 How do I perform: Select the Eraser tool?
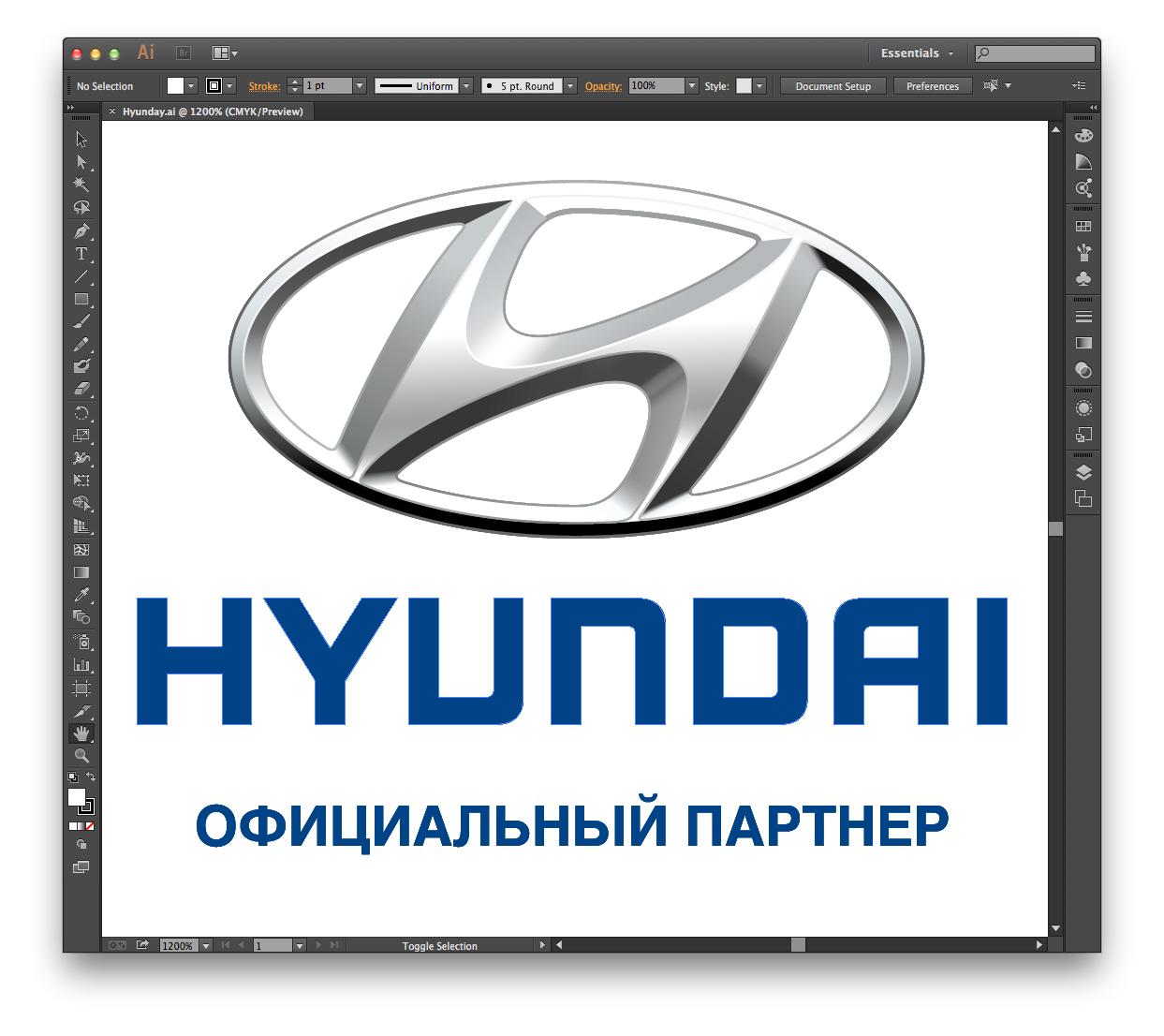81,389
